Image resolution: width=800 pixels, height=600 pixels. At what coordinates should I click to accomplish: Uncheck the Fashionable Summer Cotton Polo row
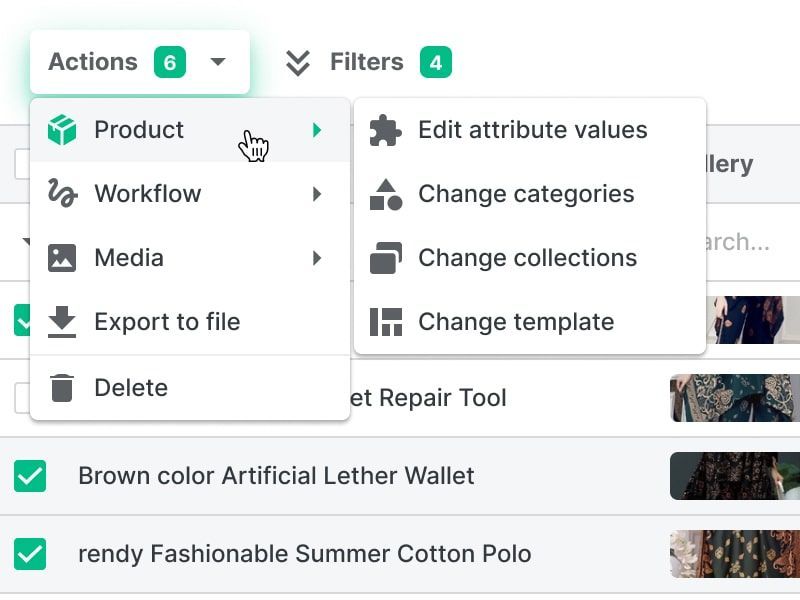30,554
